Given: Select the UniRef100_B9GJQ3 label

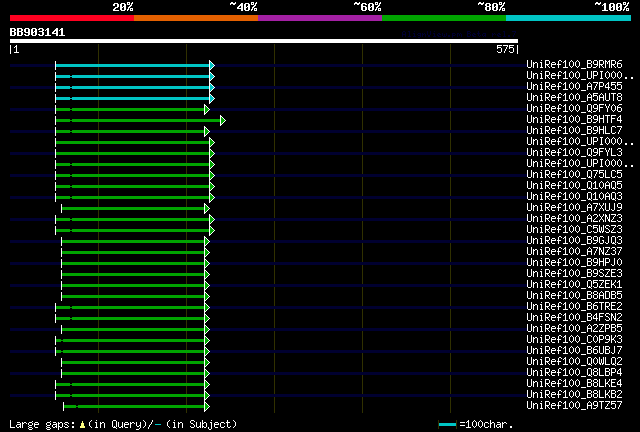Looking at the screenshot, I should 574,240.
